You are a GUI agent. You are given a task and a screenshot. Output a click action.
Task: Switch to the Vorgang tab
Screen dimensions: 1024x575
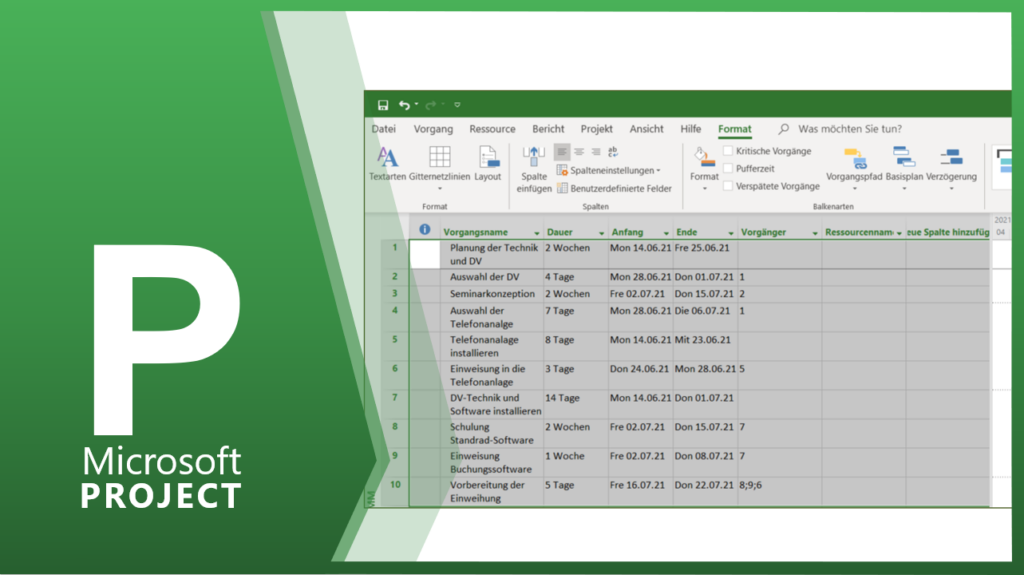tap(433, 129)
